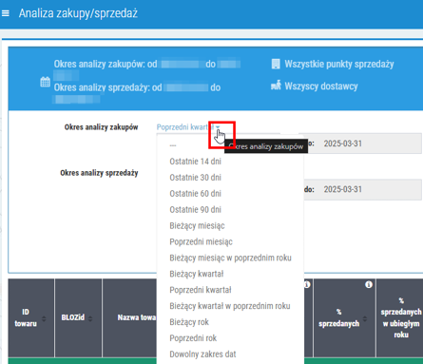The width and height of the screenshot is (423, 364).
Task: Open the hamburger navigation menu
Action: 5,13
